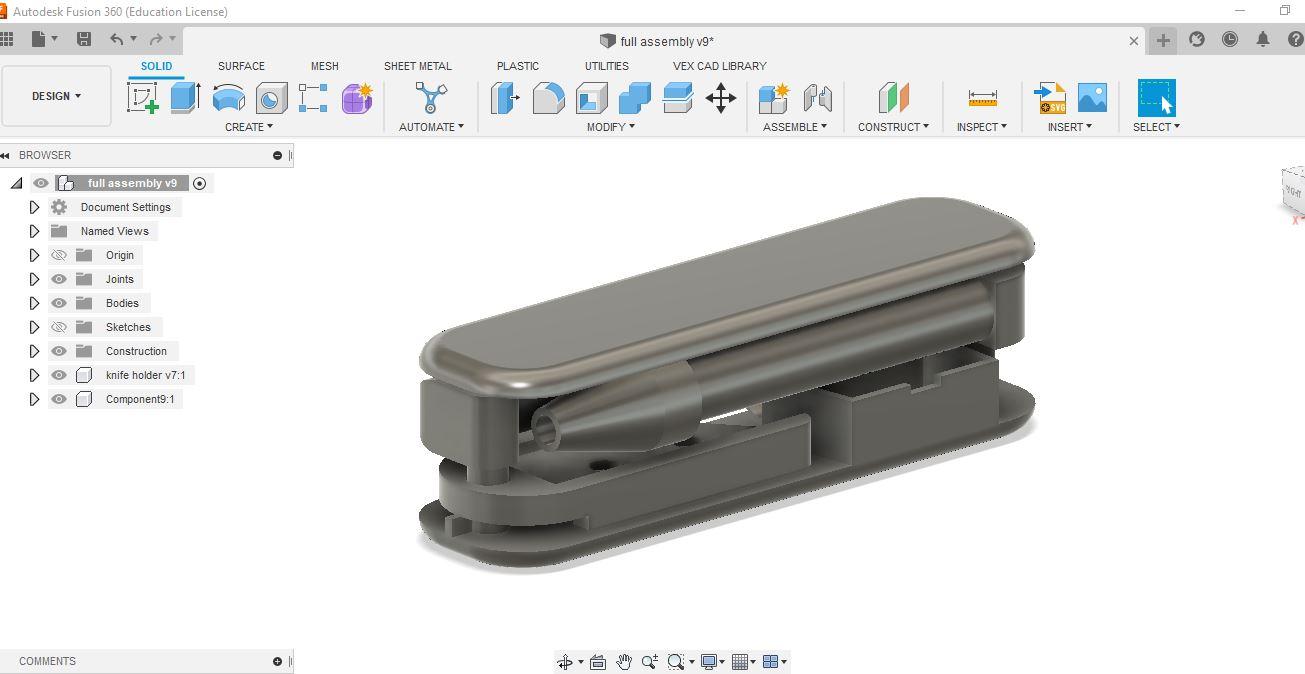Collapse the full assembly v9 root node
The height and width of the screenshot is (674, 1305).
[x=16, y=183]
